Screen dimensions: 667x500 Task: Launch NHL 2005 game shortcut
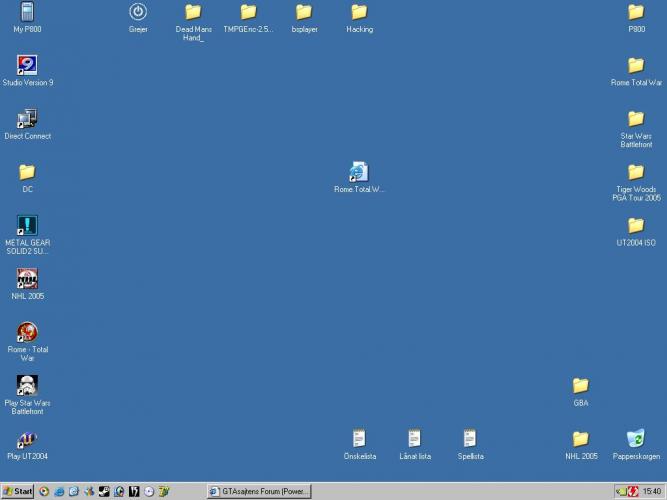[x=27, y=279]
